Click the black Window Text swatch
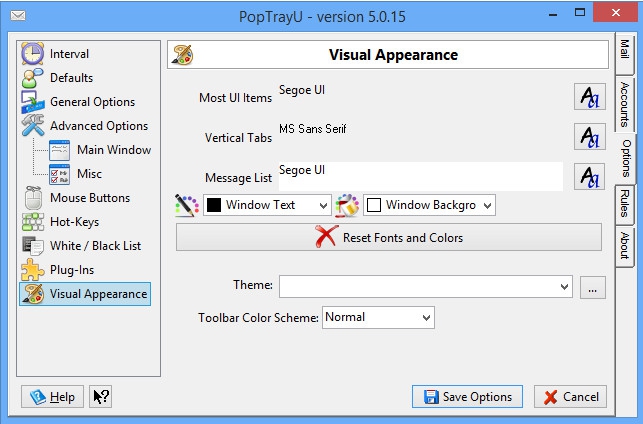The height and width of the screenshot is (424, 643). point(214,205)
